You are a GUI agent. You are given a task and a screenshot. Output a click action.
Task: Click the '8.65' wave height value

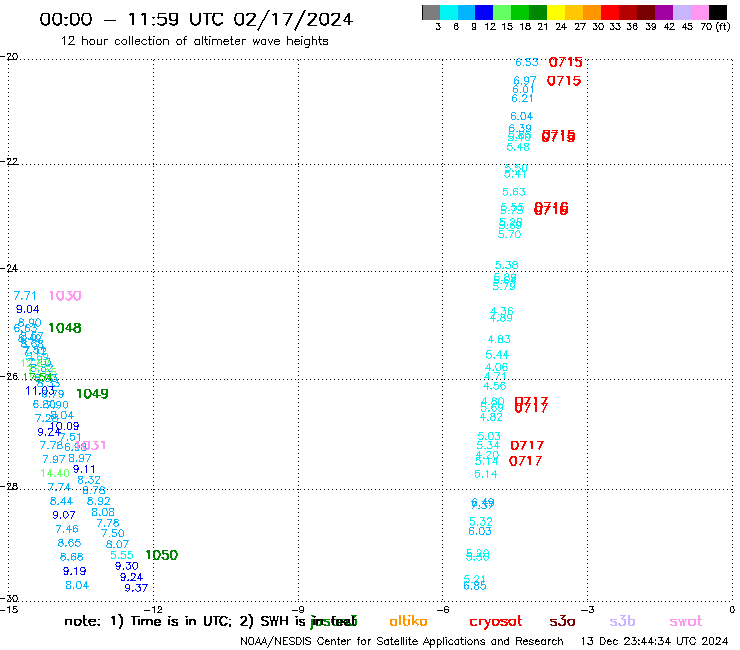coord(69,543)
